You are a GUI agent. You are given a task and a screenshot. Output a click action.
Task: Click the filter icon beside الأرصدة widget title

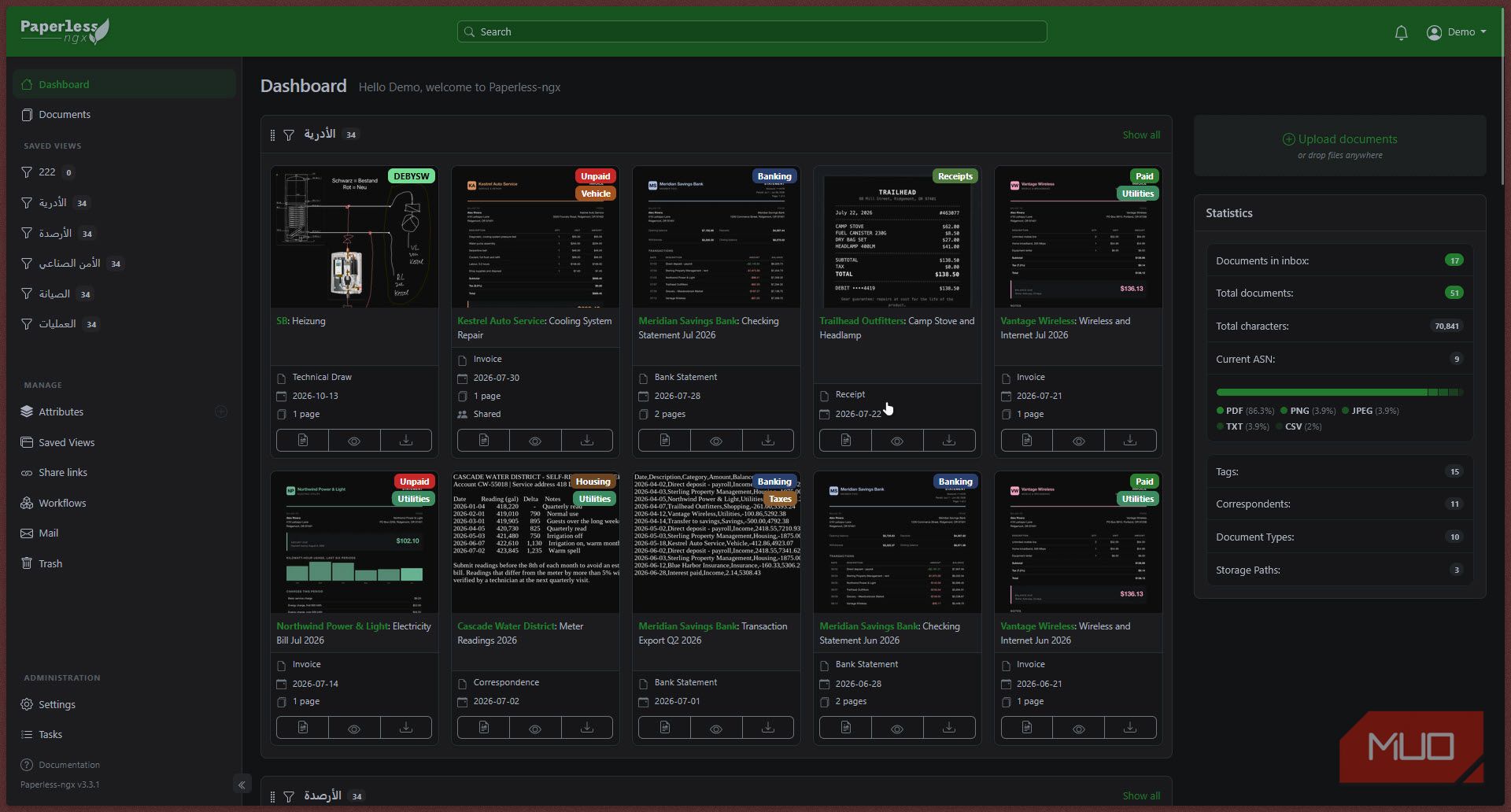coord(289,796)
